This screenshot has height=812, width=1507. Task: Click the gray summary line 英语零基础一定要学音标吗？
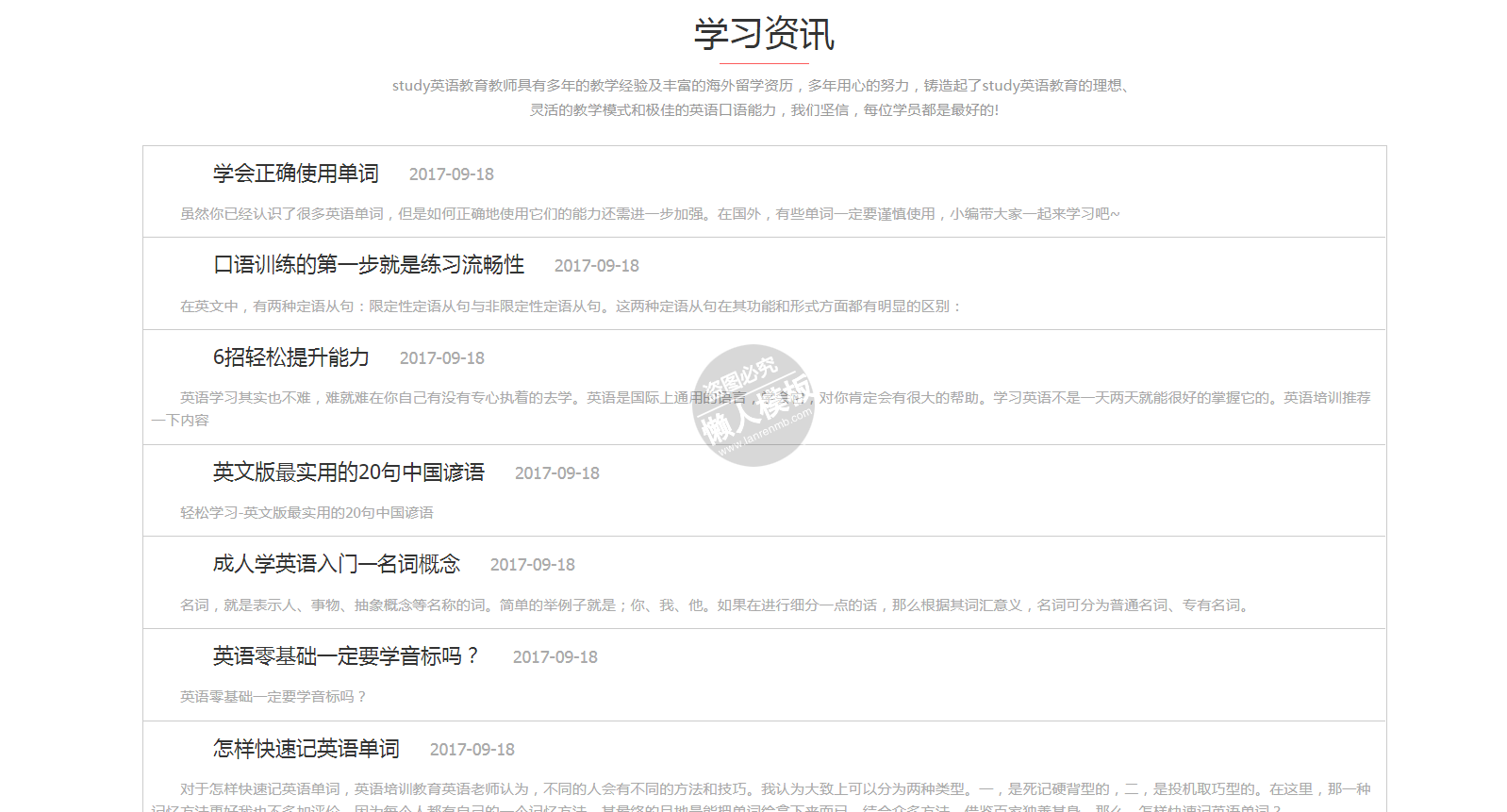pyautogui.click(x=273, y=697)
